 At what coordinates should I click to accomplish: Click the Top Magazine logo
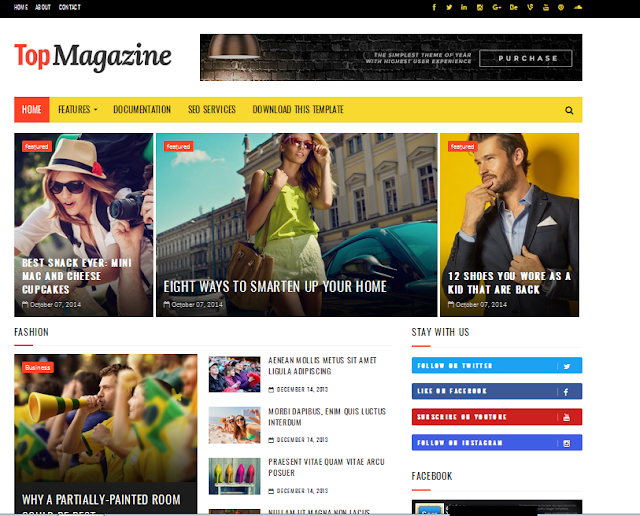93,57
